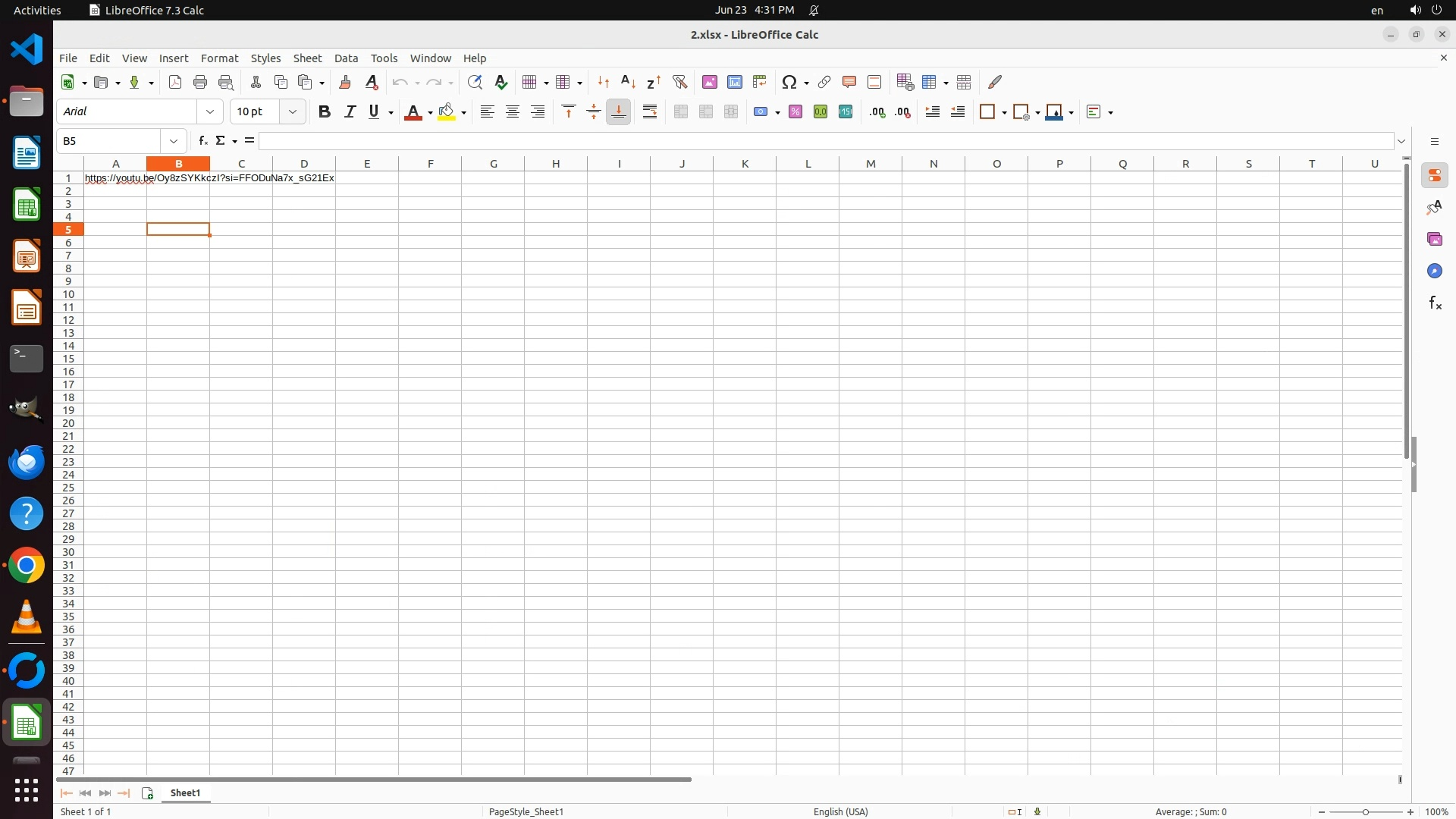1456x819 pixels.
Task: Click the Merge and Center Cells icon
Action: [x=681, y=112]
